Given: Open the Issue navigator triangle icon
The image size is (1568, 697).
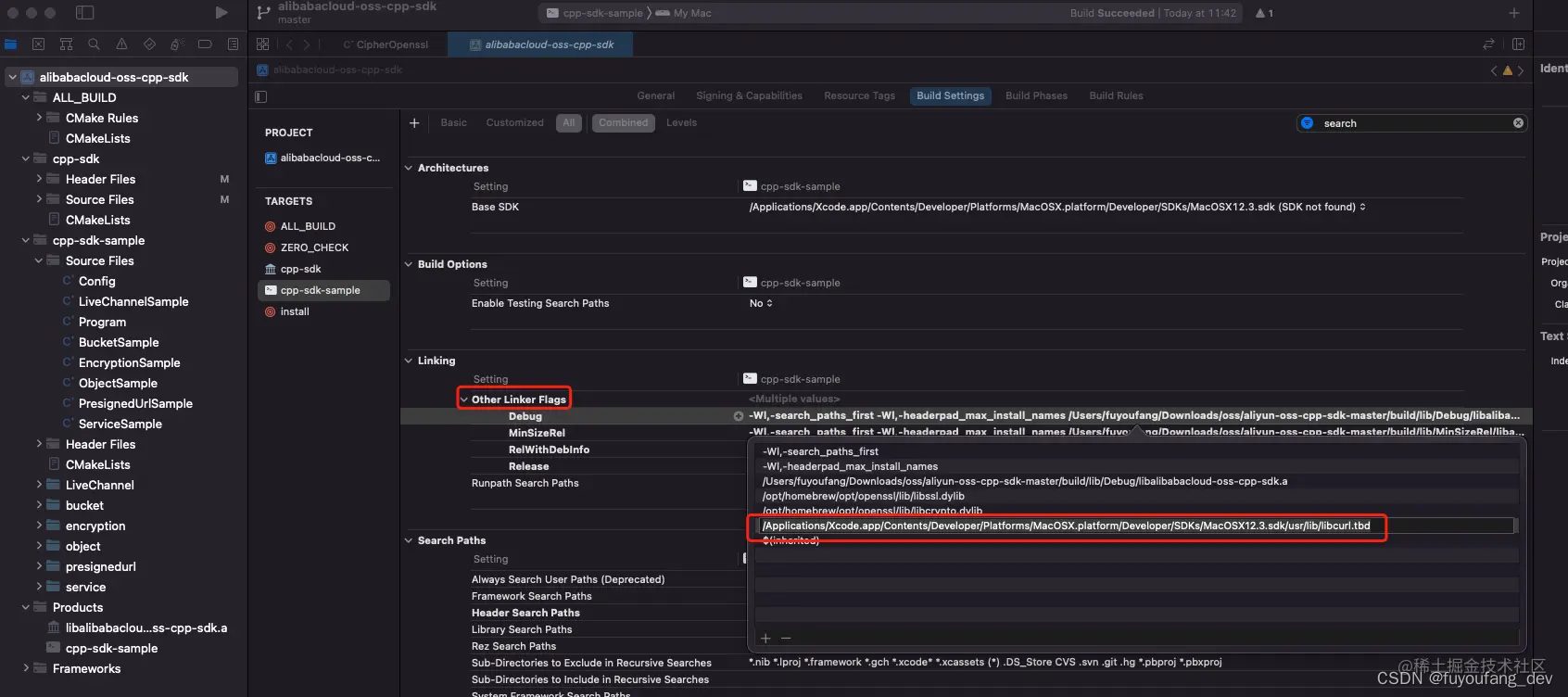Looking at the screenshot, I should coord(121,44).
